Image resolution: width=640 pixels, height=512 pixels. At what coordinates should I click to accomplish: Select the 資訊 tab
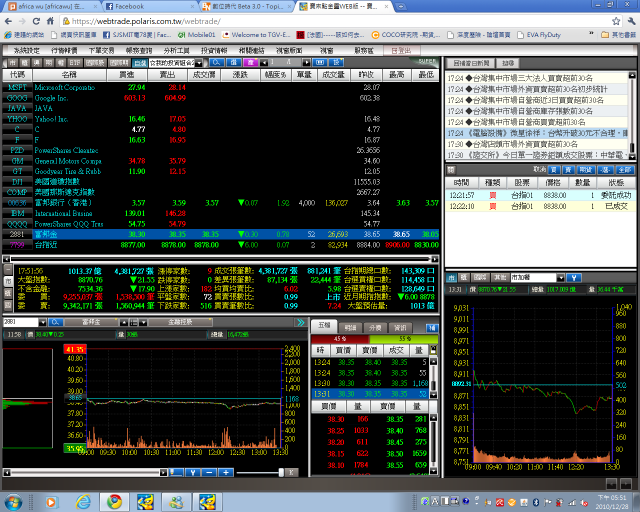[x=400, y=328]
